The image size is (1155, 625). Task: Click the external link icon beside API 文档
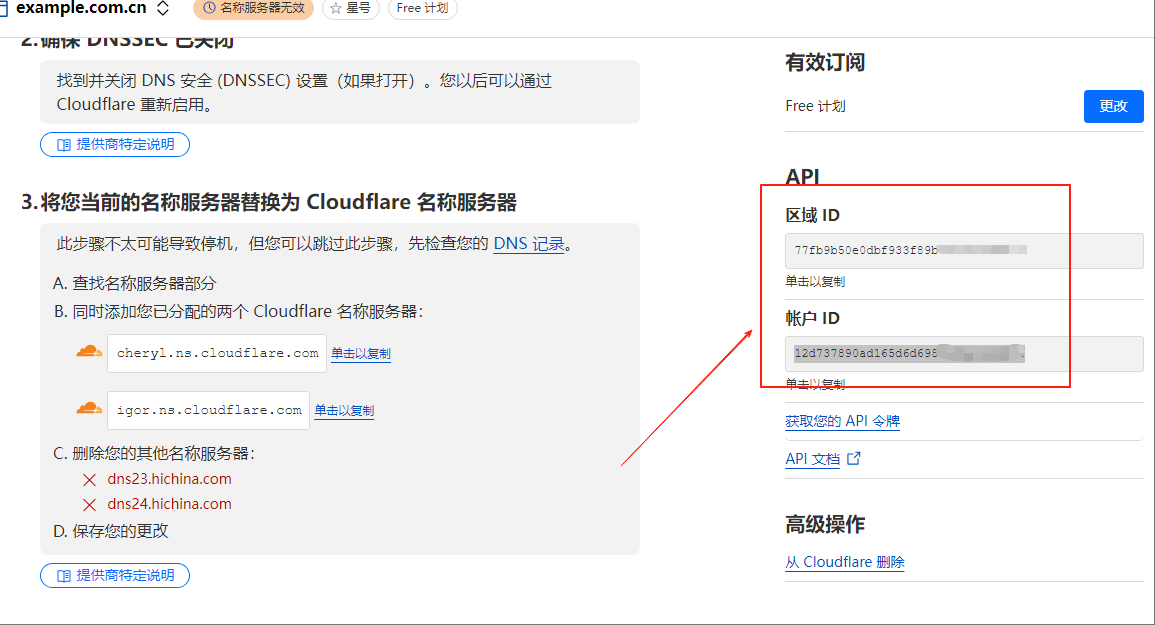click(x=853, y=459)
